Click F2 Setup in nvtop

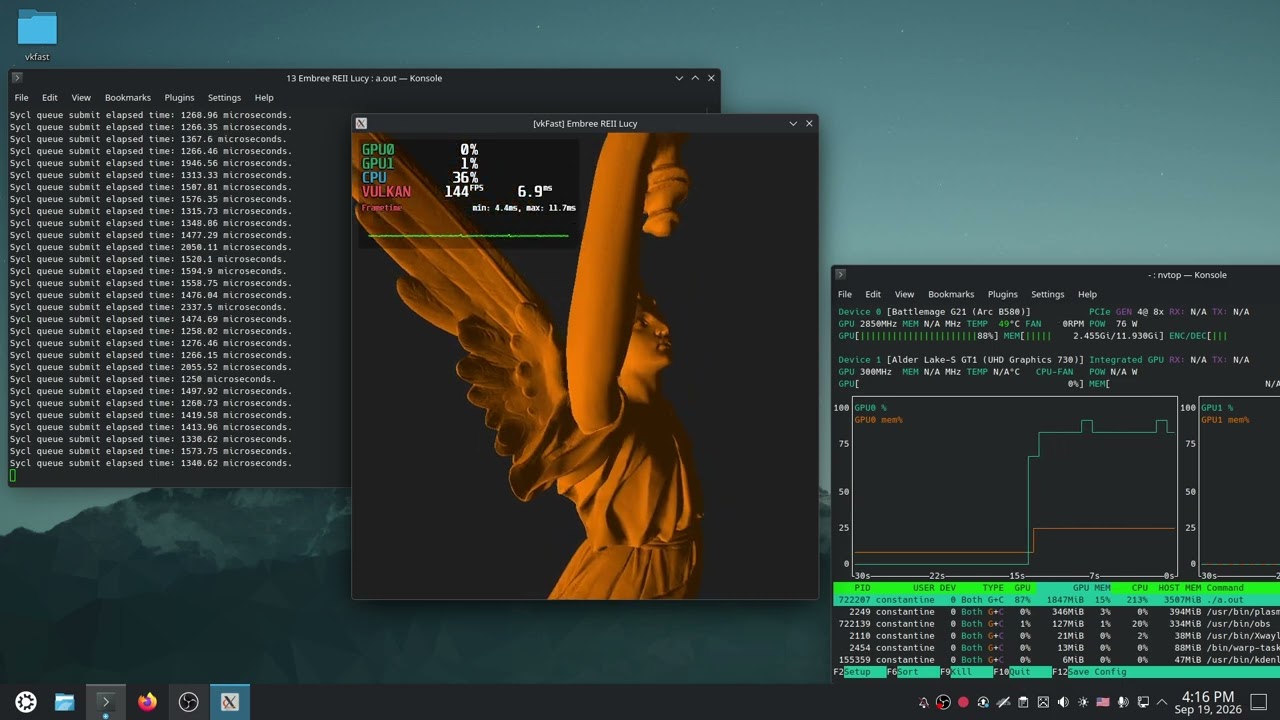(860, 672)
